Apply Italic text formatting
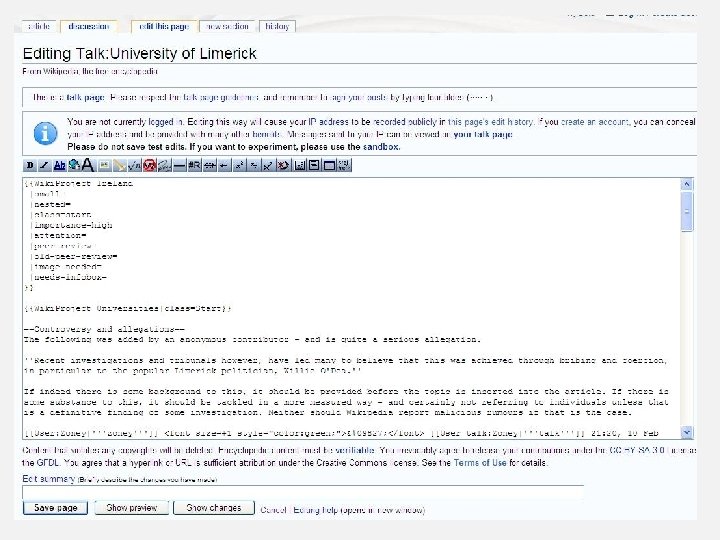The height and width of the screenshot is (540, 720). coord(45,165)
